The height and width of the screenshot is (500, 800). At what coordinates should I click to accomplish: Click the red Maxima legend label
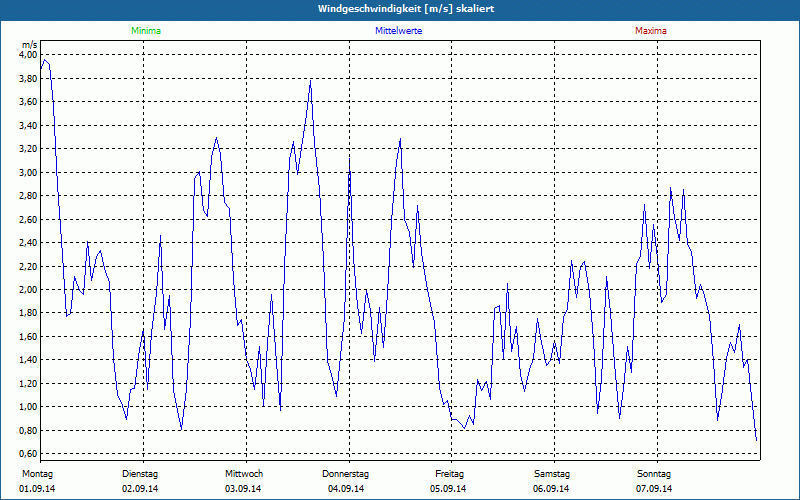click(651, 31)
